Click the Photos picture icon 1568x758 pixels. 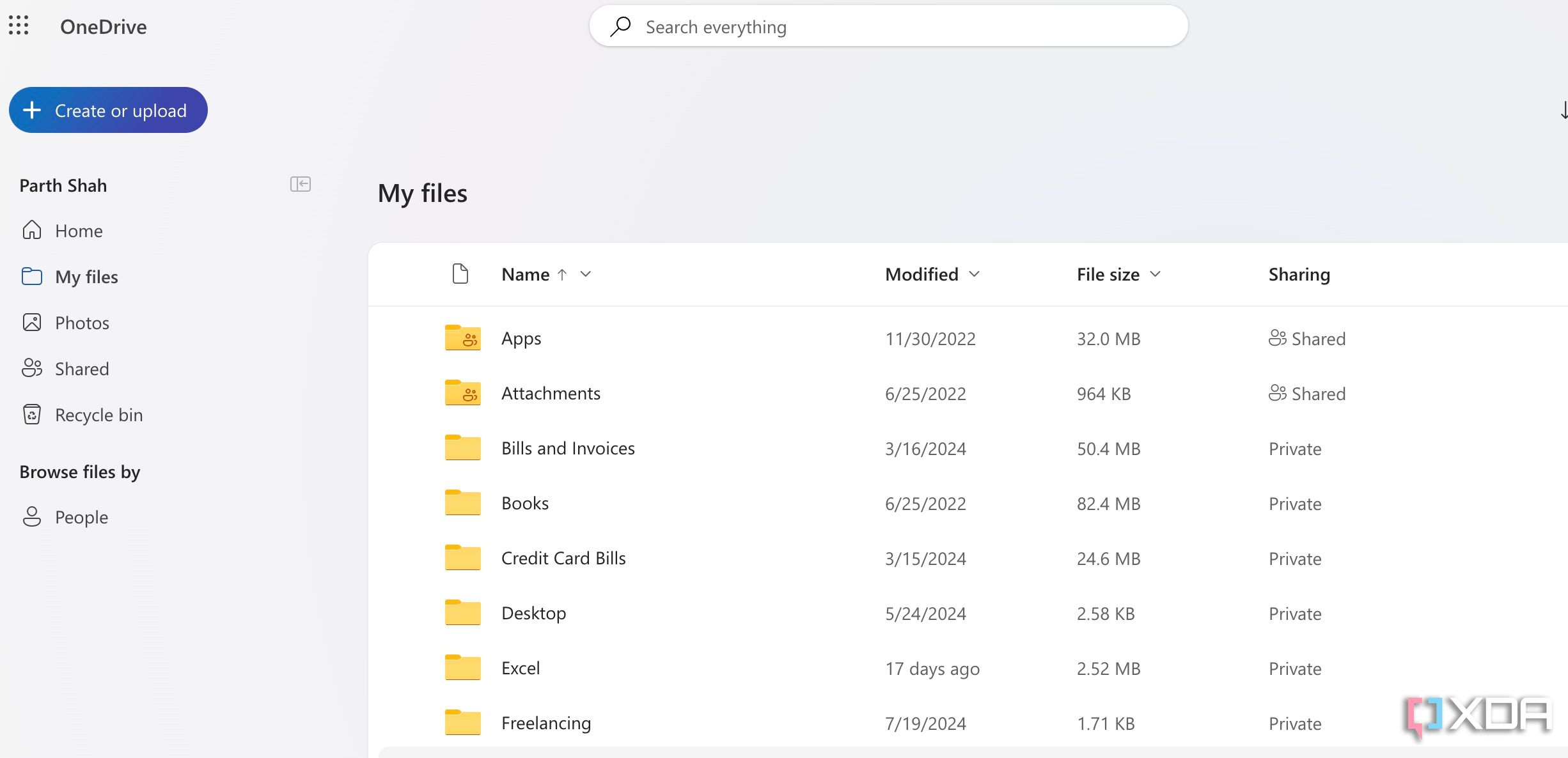click(x=32, y=322)
